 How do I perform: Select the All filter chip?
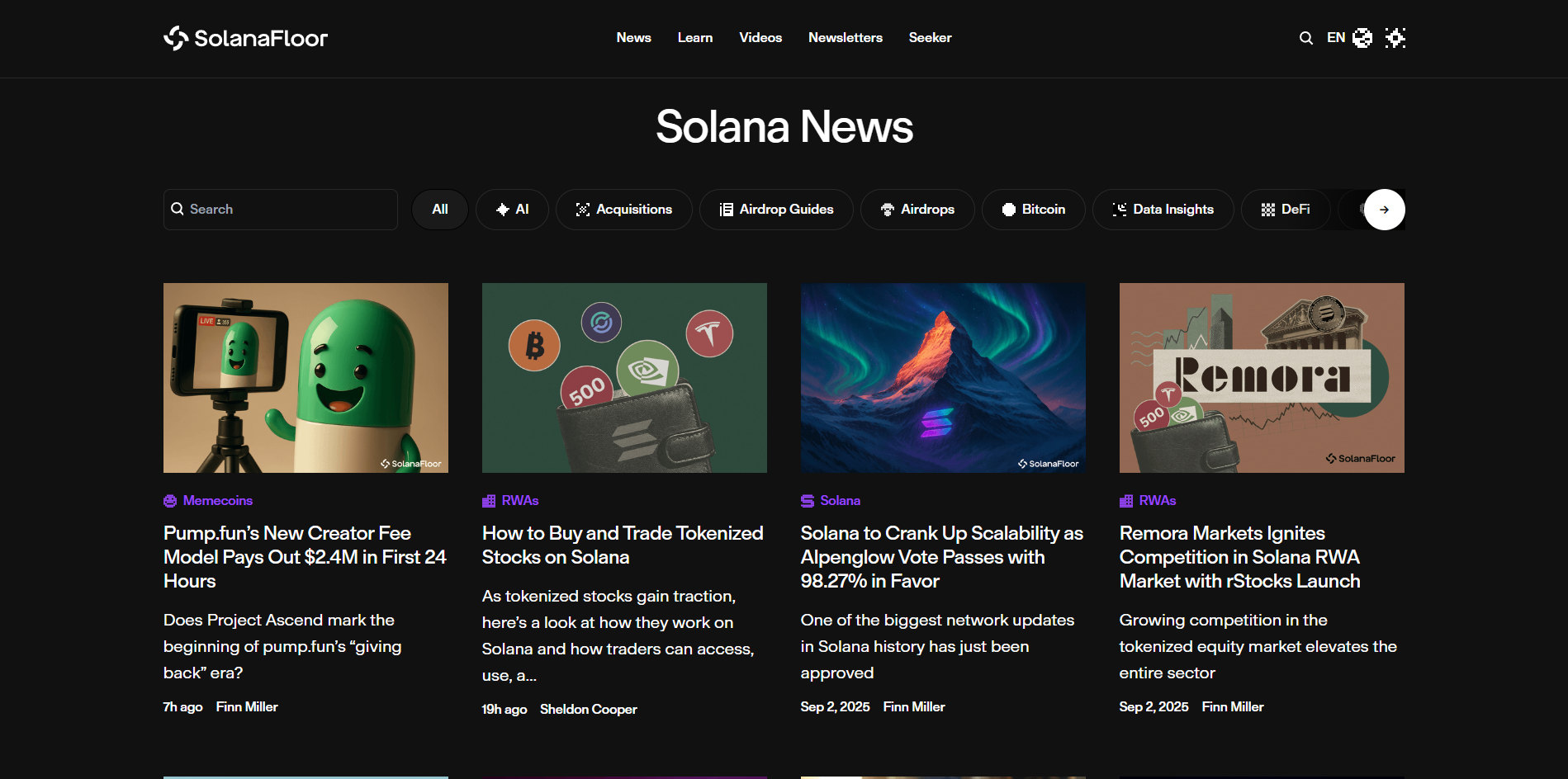tap(440, 210)
